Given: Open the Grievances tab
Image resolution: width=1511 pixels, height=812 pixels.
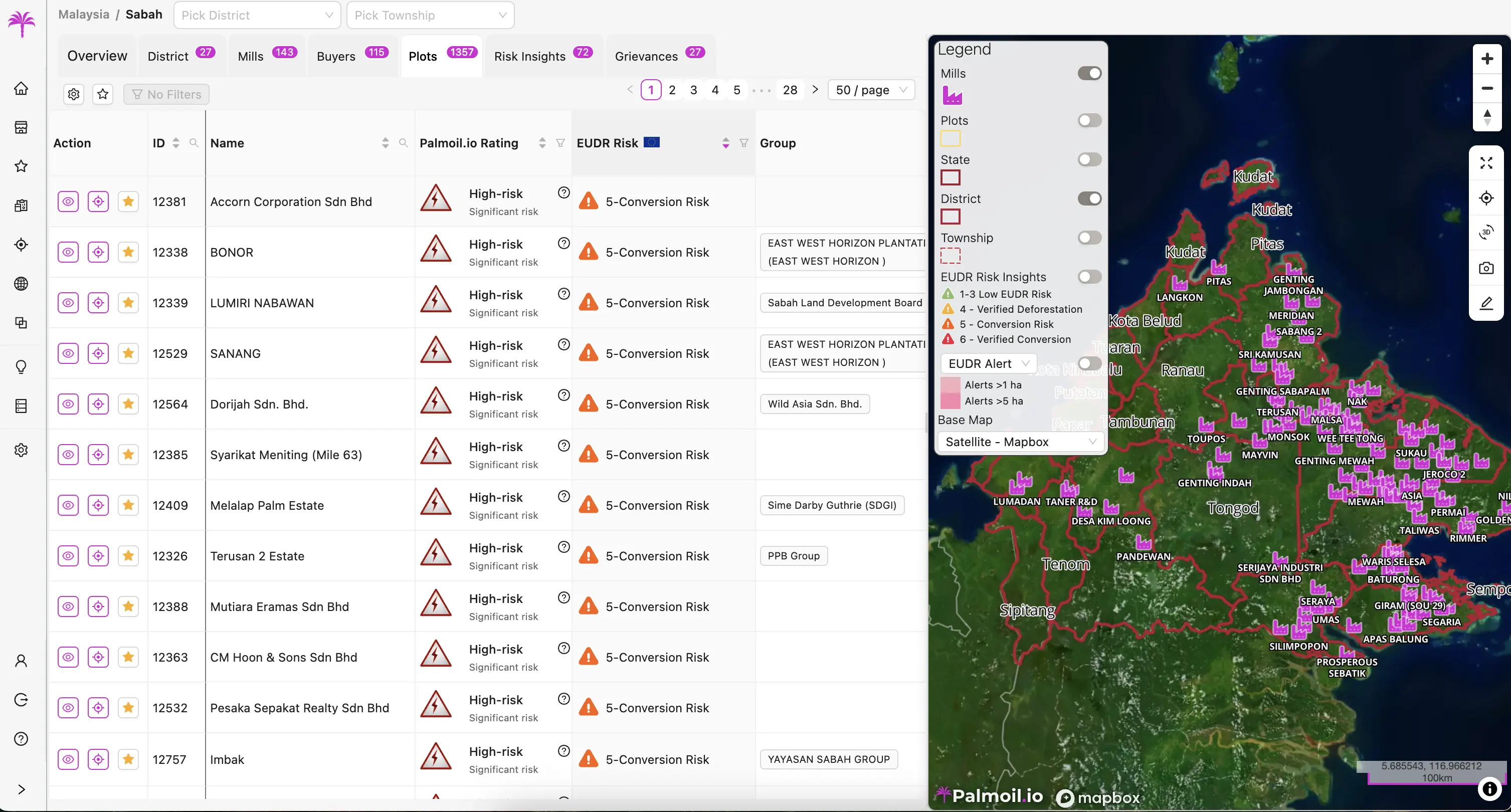Looking at the screenshot, I should pos(646,56).
